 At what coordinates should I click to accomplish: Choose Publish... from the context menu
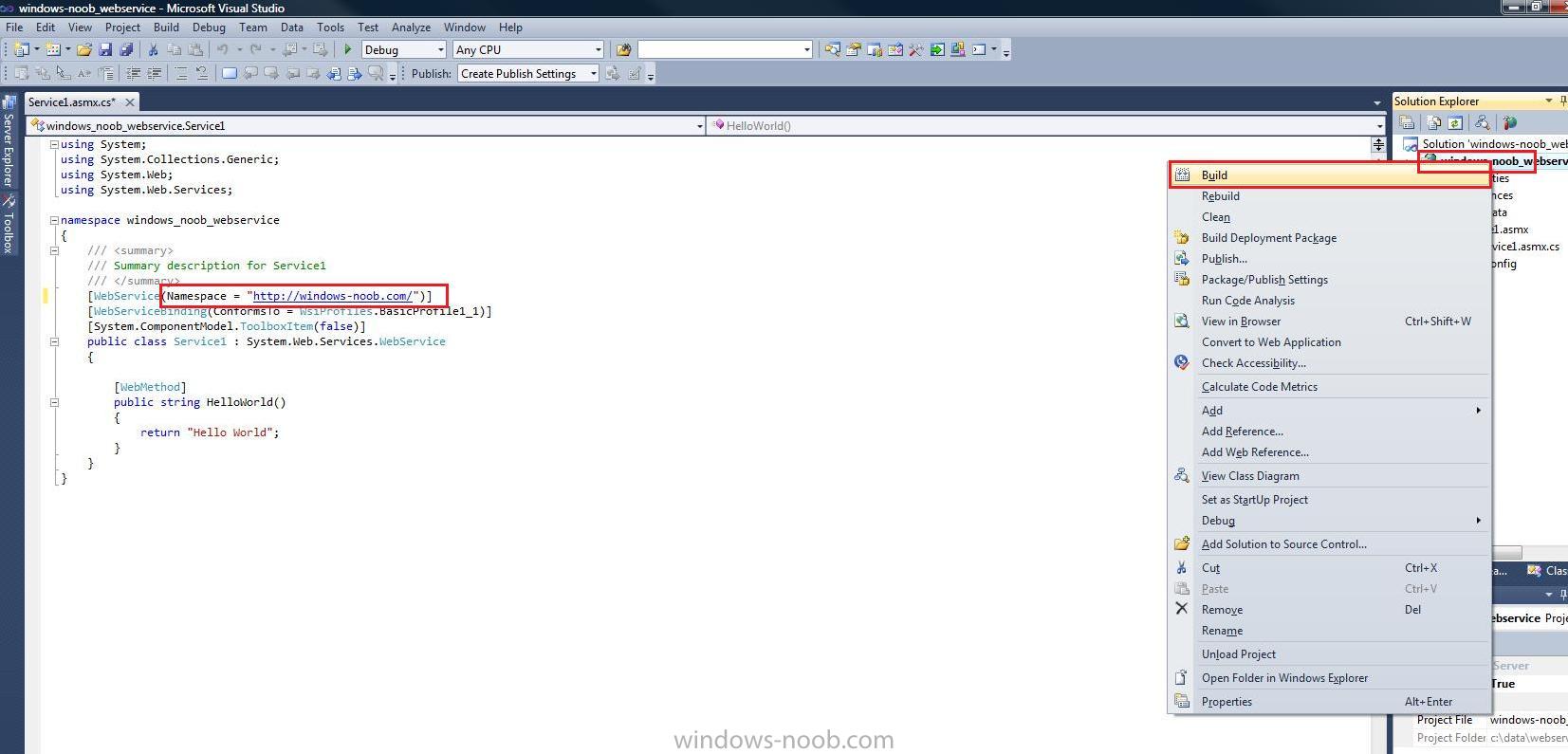click(x=1330, y=259)
